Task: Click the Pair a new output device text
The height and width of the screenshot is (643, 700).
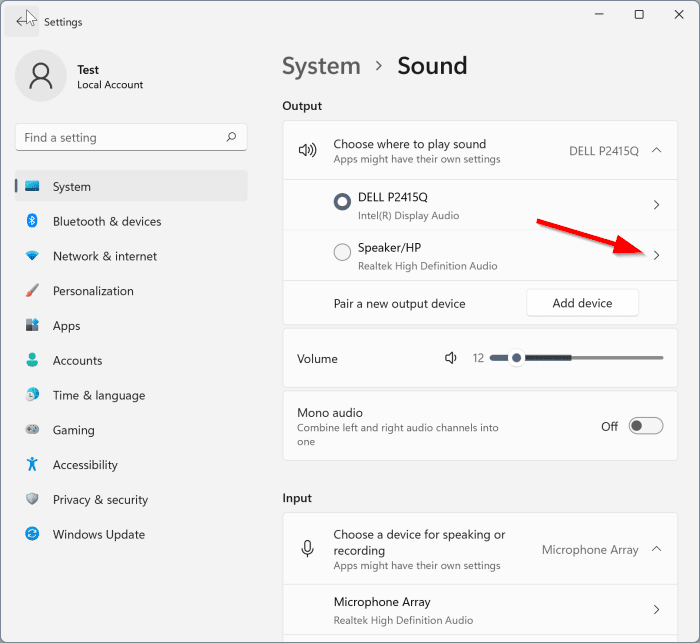Action: [x=400, y=304]
